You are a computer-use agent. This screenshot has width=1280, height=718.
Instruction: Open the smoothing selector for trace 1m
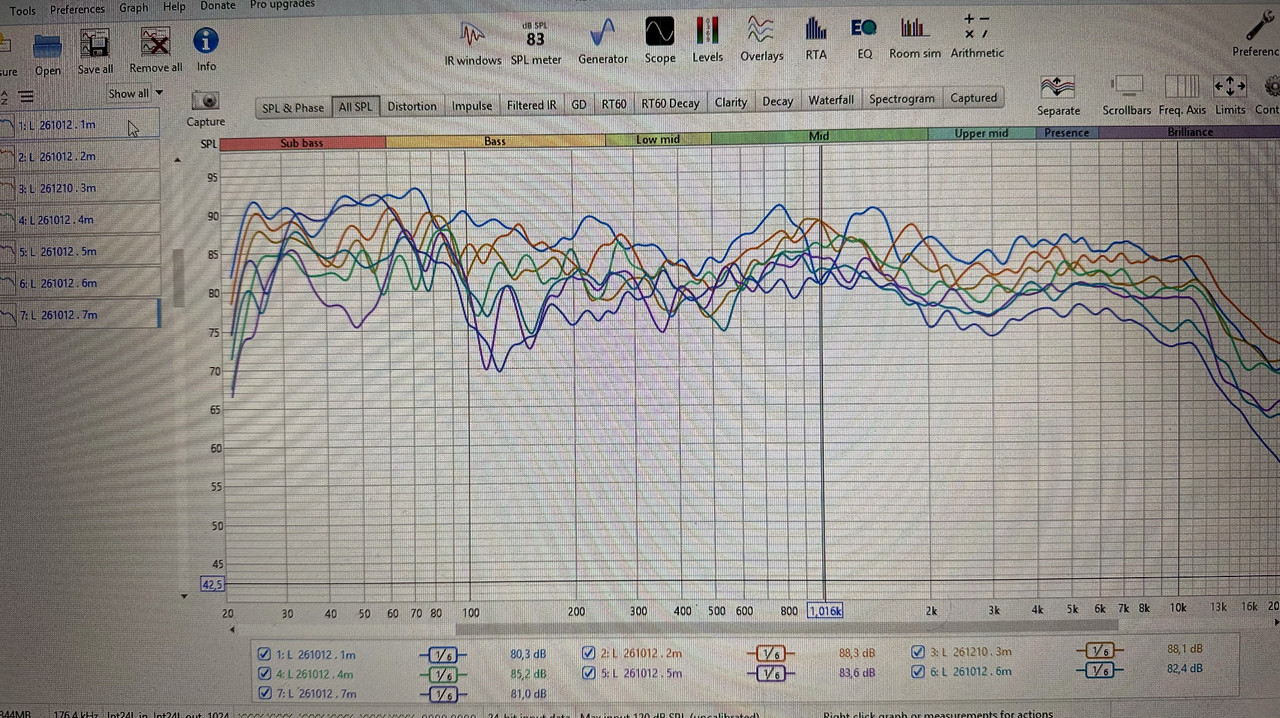click(444, 655)
